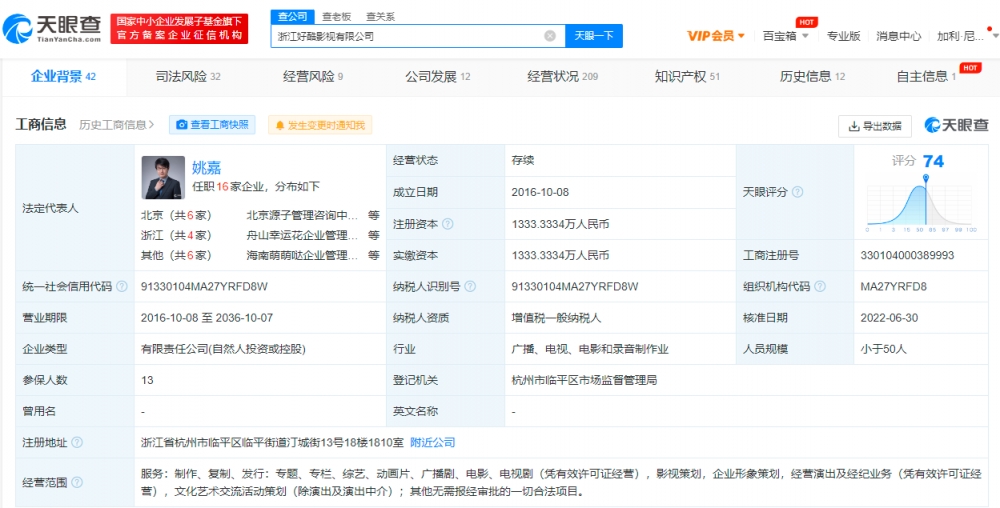The image size is (1000, 508).
Task: Click the legal representative name 姚嘉
Action: pyautogui.click(x=207, y=167)
